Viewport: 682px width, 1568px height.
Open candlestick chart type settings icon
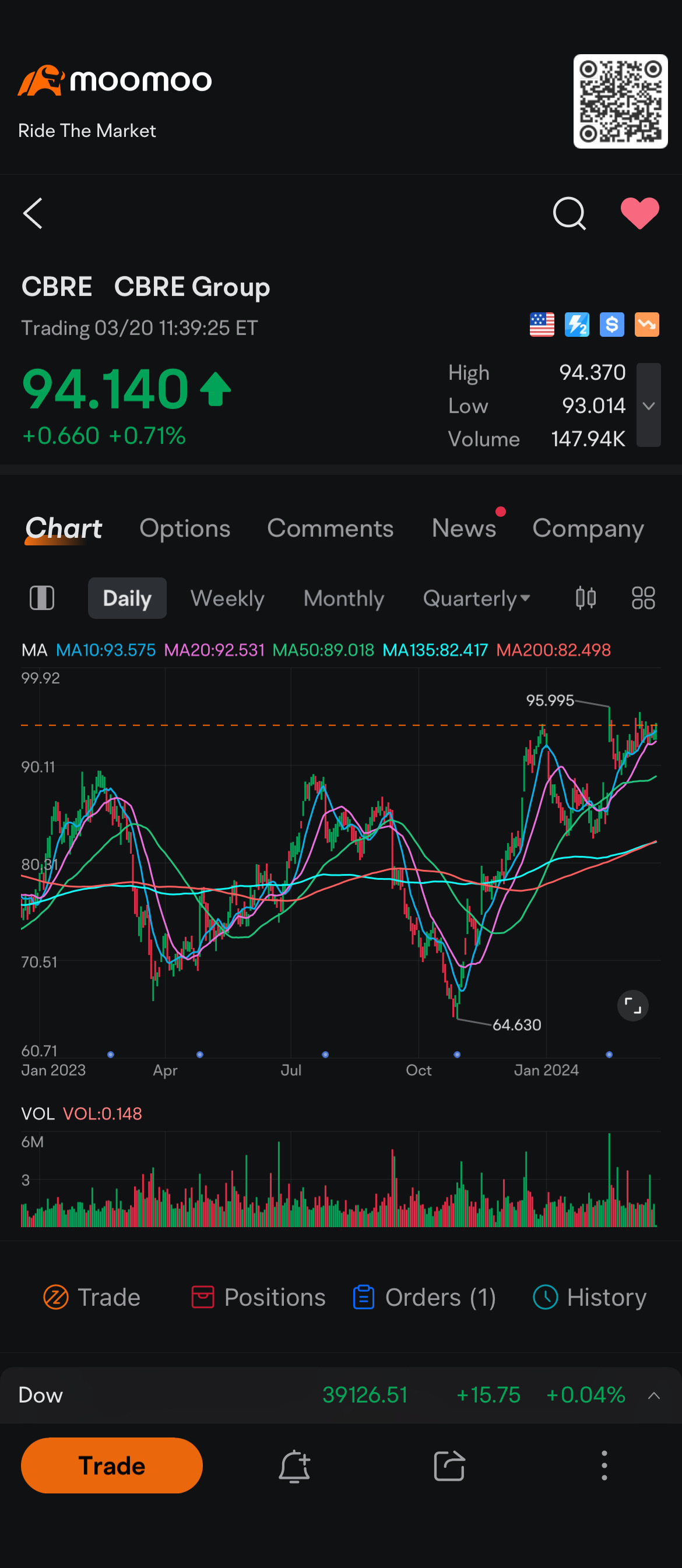pyautogui.click(x=586, y=598)
